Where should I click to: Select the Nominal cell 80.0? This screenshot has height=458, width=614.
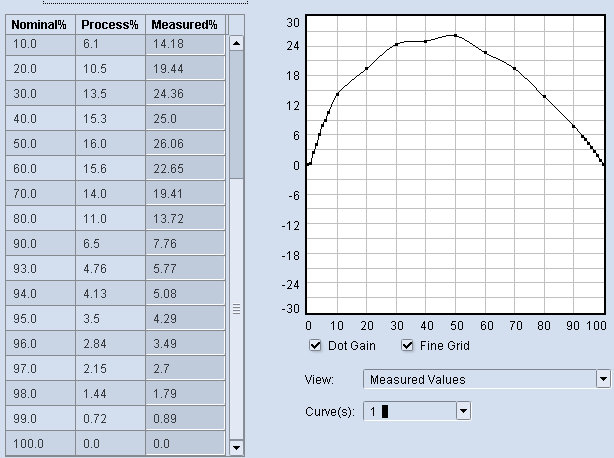[x=40, y=218]
